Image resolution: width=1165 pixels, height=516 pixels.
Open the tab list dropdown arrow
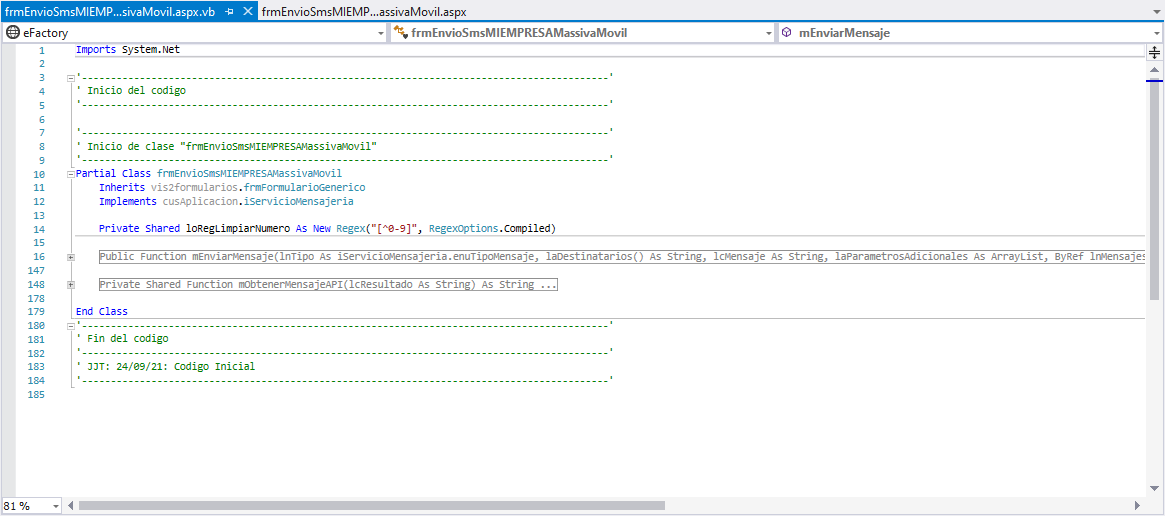[x=1157, y=13]
